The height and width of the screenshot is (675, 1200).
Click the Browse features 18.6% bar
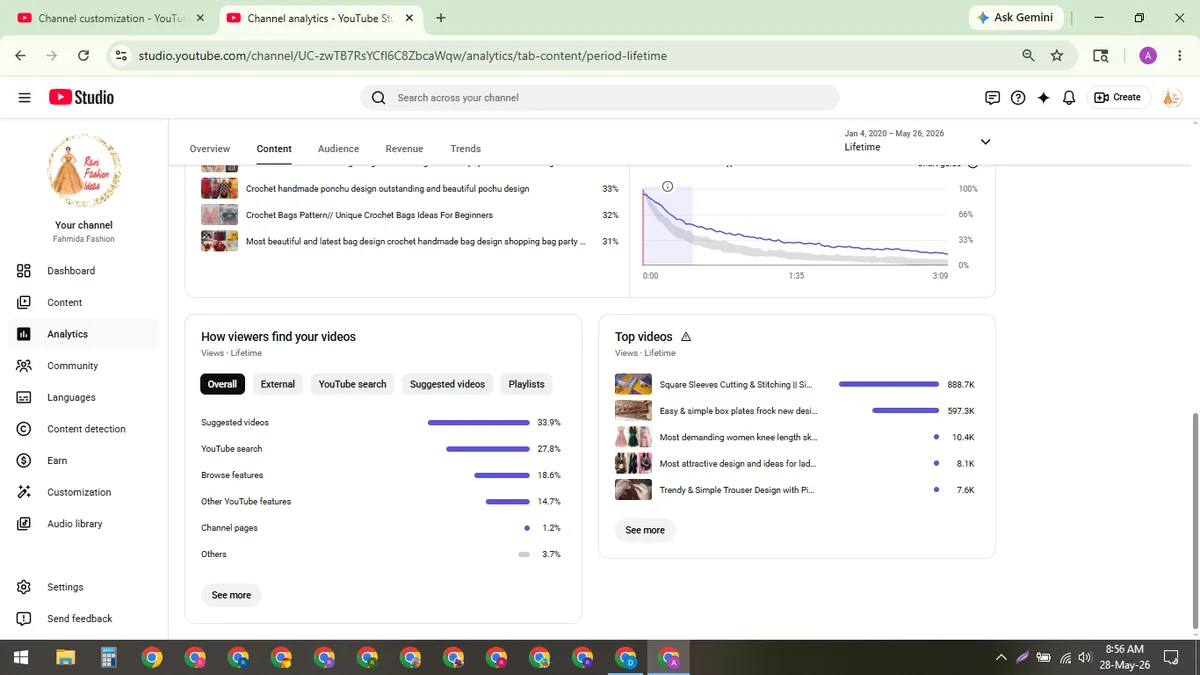click(502, 475)
